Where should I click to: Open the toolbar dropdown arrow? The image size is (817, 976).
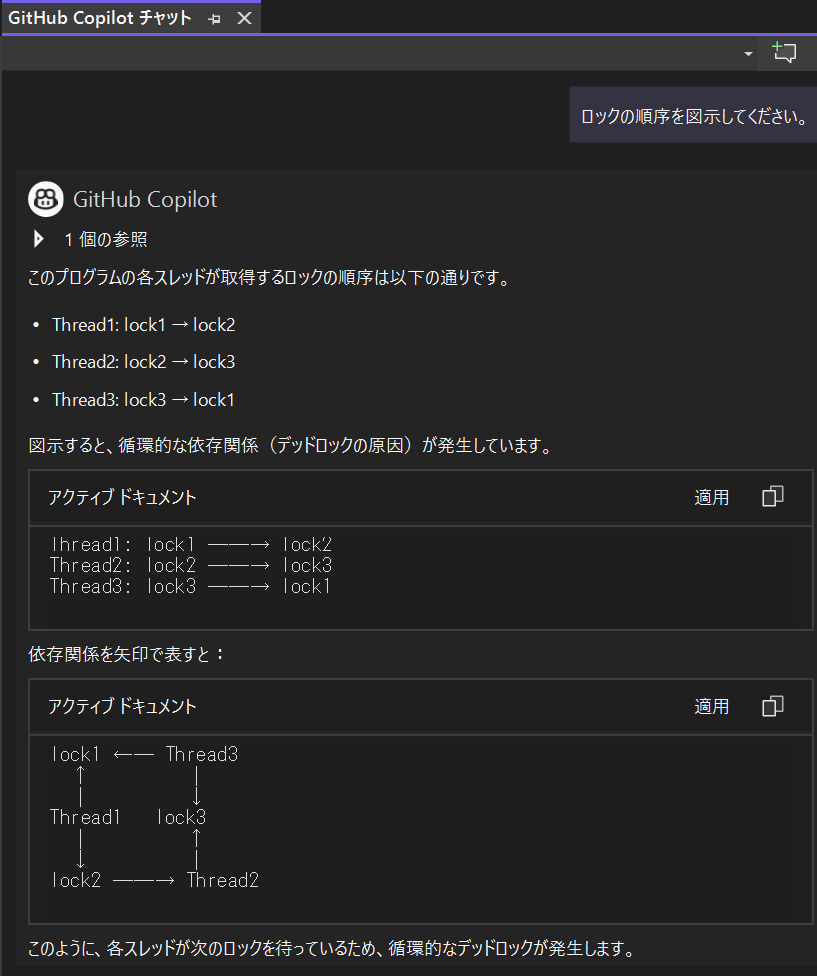[x=748, y=54]
